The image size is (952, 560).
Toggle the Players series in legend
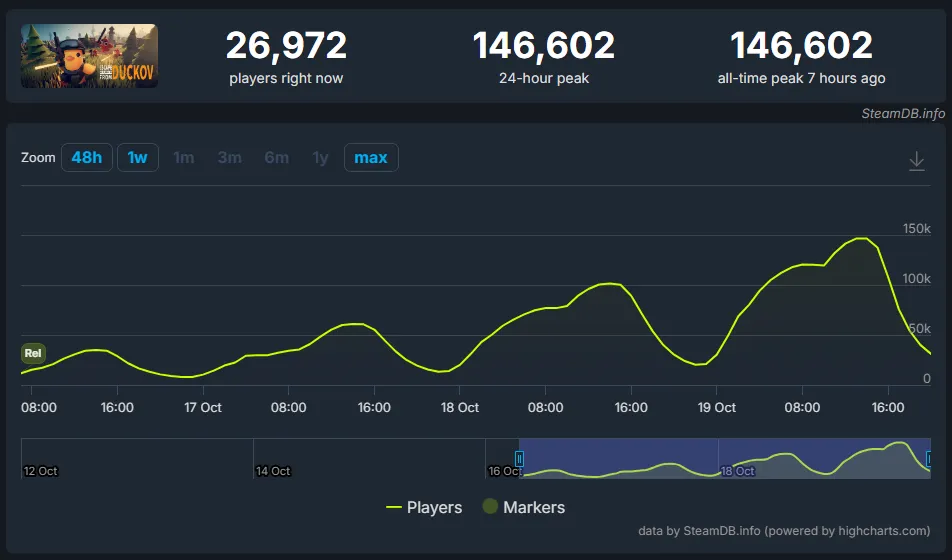coord(424,508)
